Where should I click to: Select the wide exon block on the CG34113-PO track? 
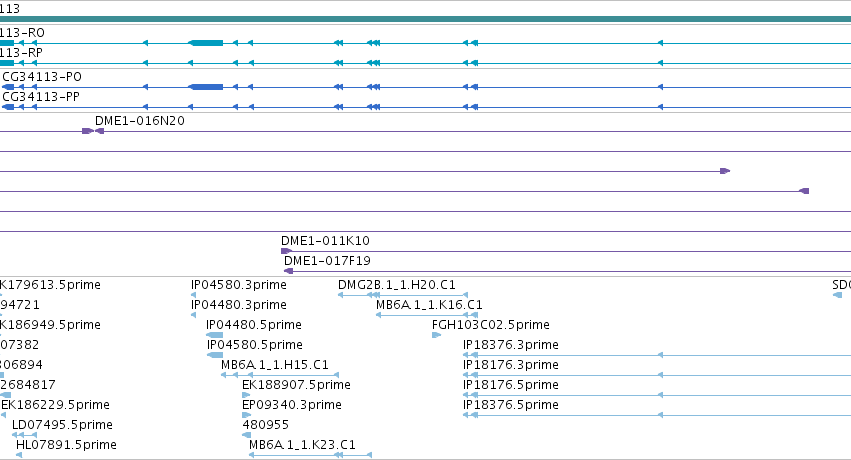click(206, 87)
